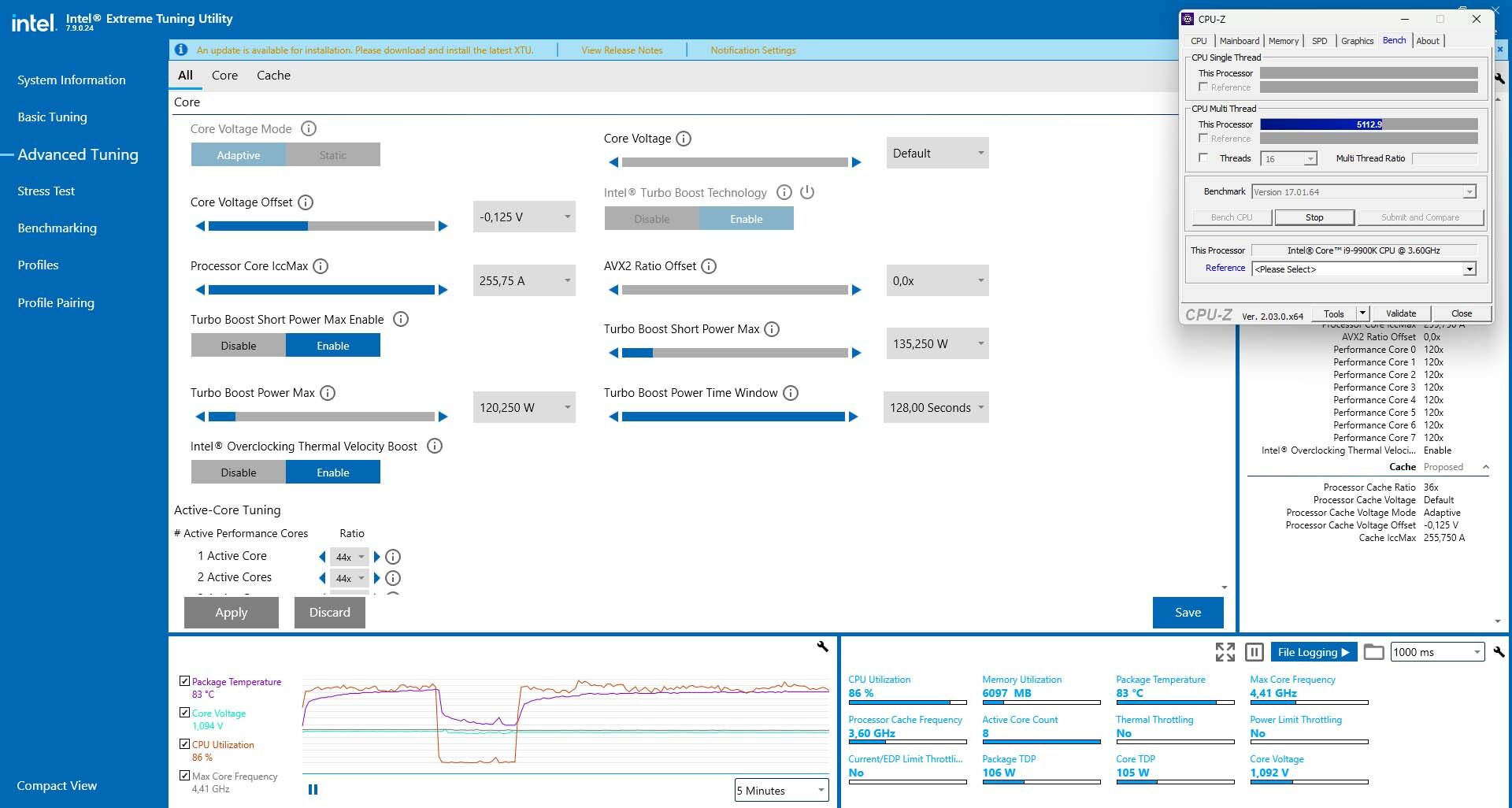1512x808 pixels.
Task: Show Processor Core IccMax info
Action: click(321, 266)
